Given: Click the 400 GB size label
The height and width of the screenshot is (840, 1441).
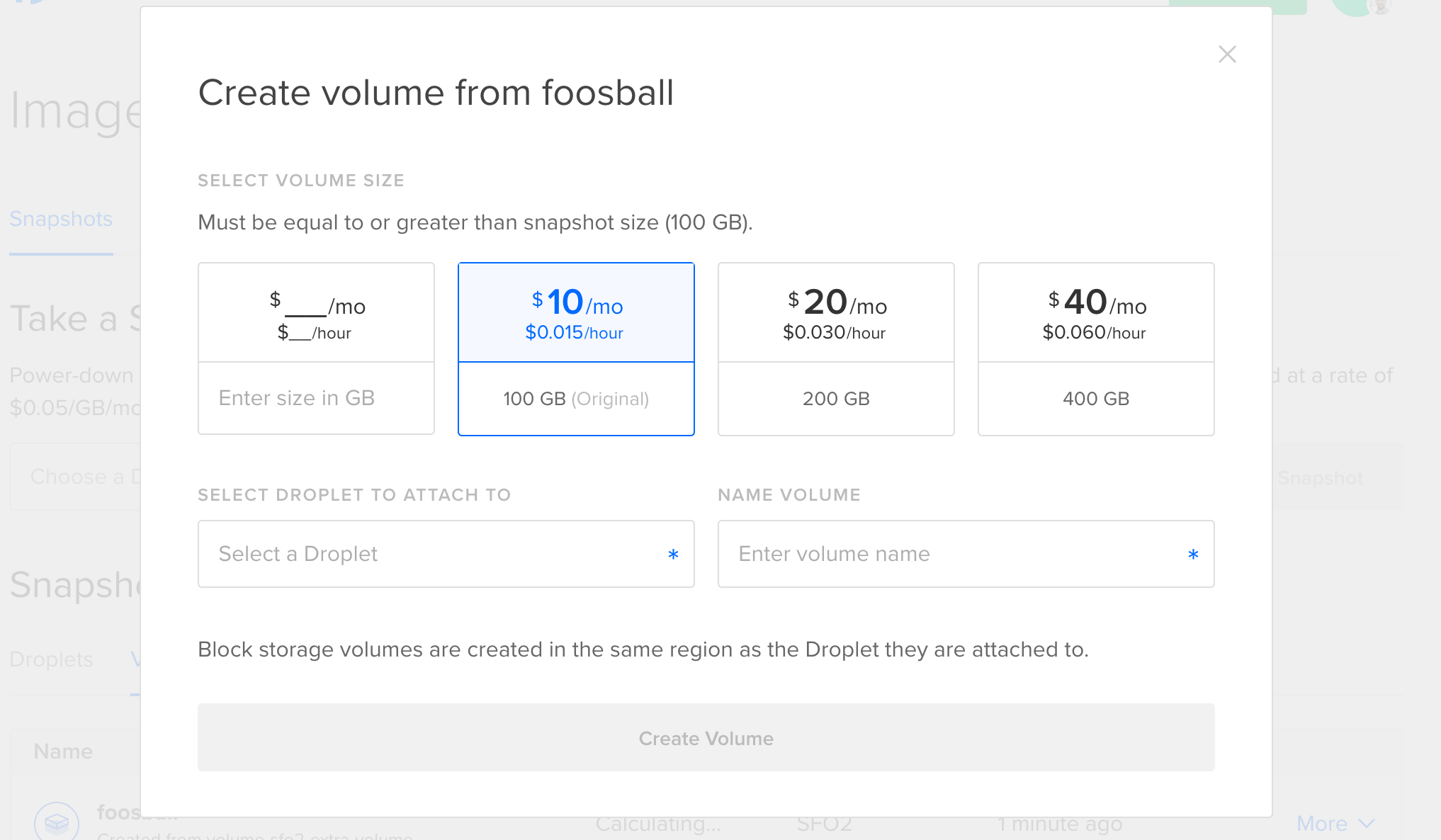Looking at the screenshot, I should click(x=1096, y=399).
